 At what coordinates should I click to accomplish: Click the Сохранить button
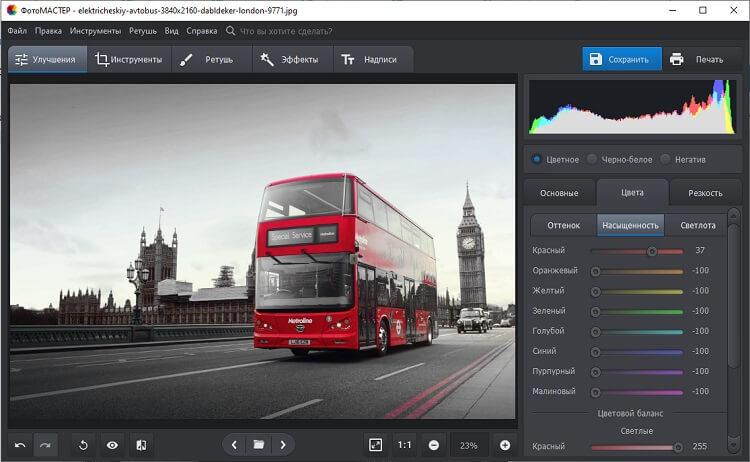[622, 59]
